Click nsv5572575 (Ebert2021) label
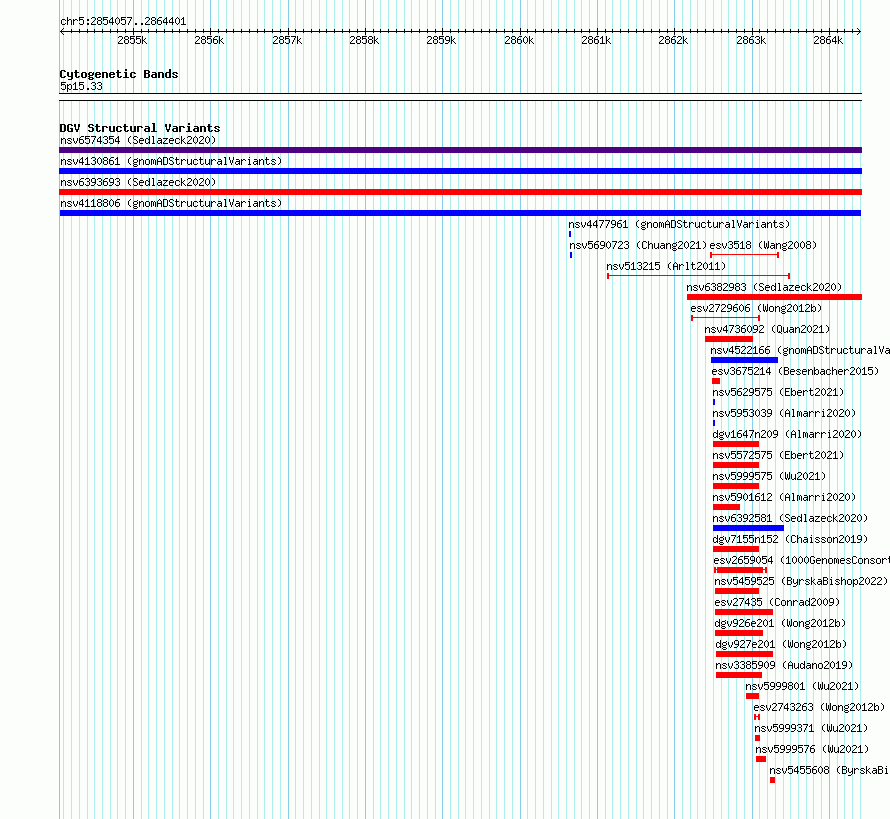Viewport: 890px width, 819px height. pos(778,455)
